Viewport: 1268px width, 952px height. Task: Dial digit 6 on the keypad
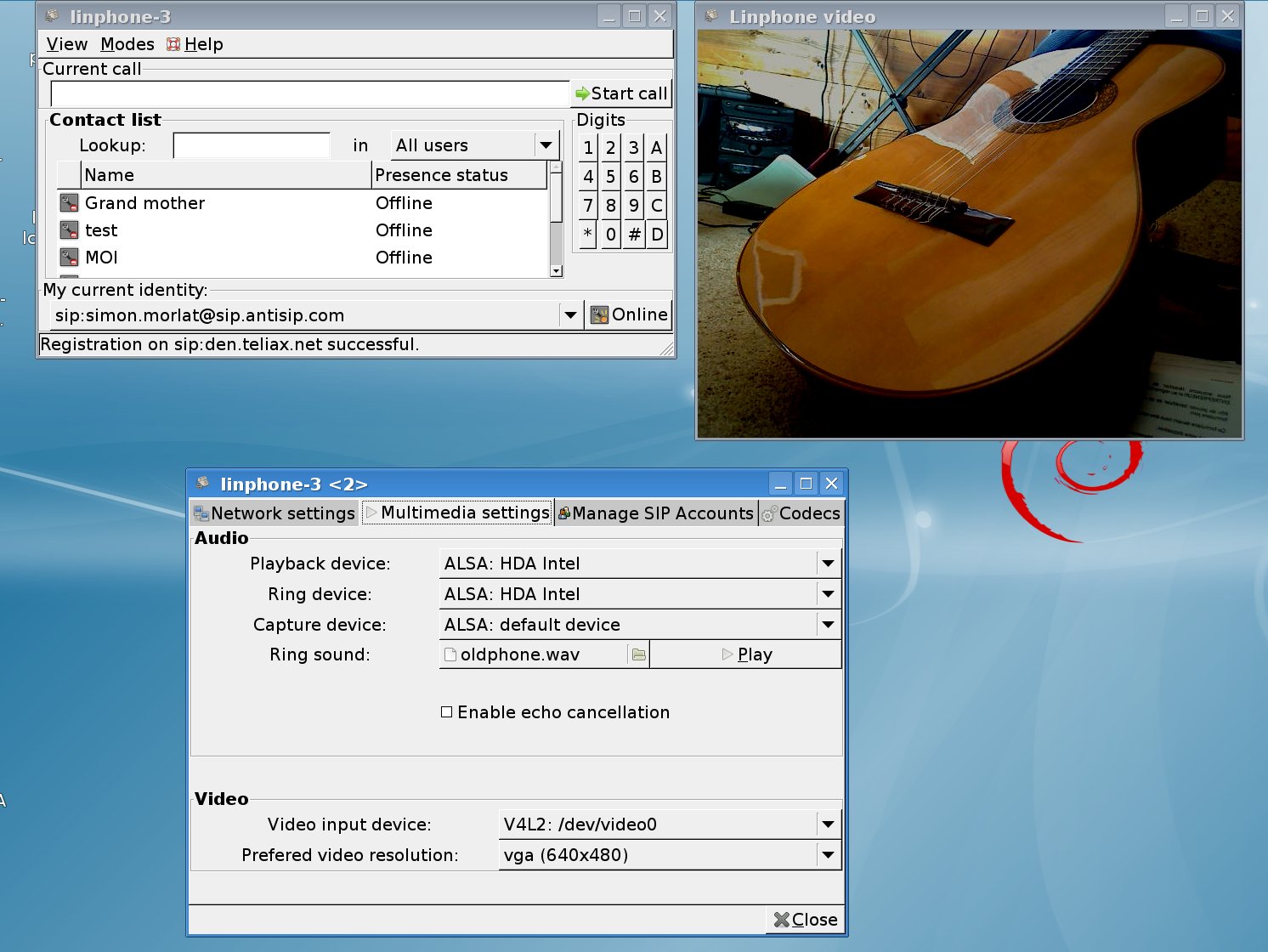[633, 177]
